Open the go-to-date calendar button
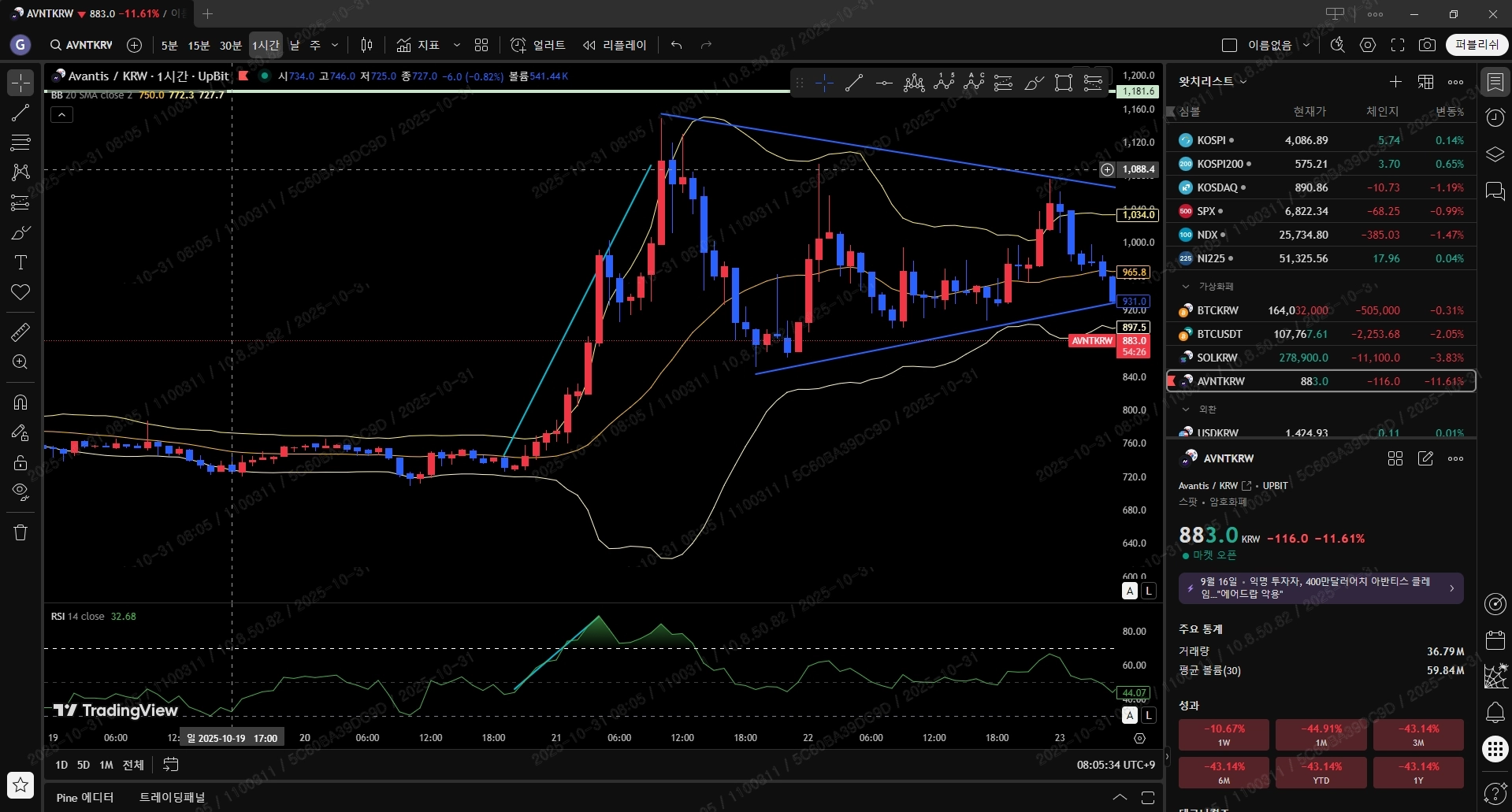The width and height of the screenshot is (1512, 812). pos(170,765)
